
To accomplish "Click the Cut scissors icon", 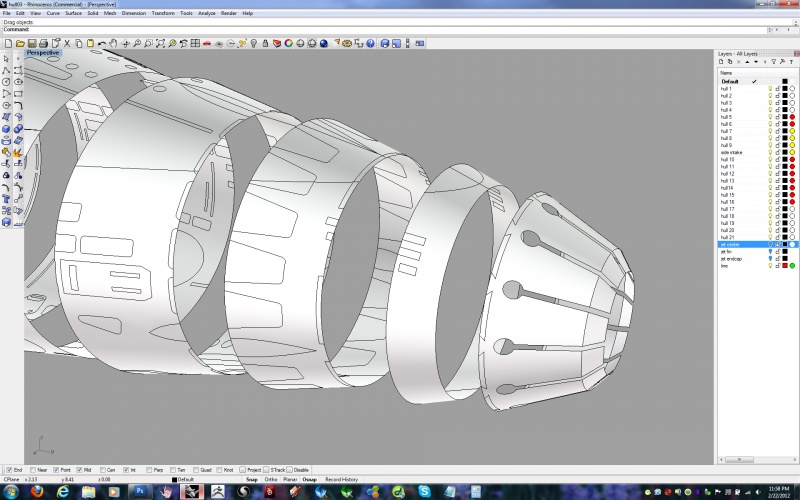I will click(67, 43).
